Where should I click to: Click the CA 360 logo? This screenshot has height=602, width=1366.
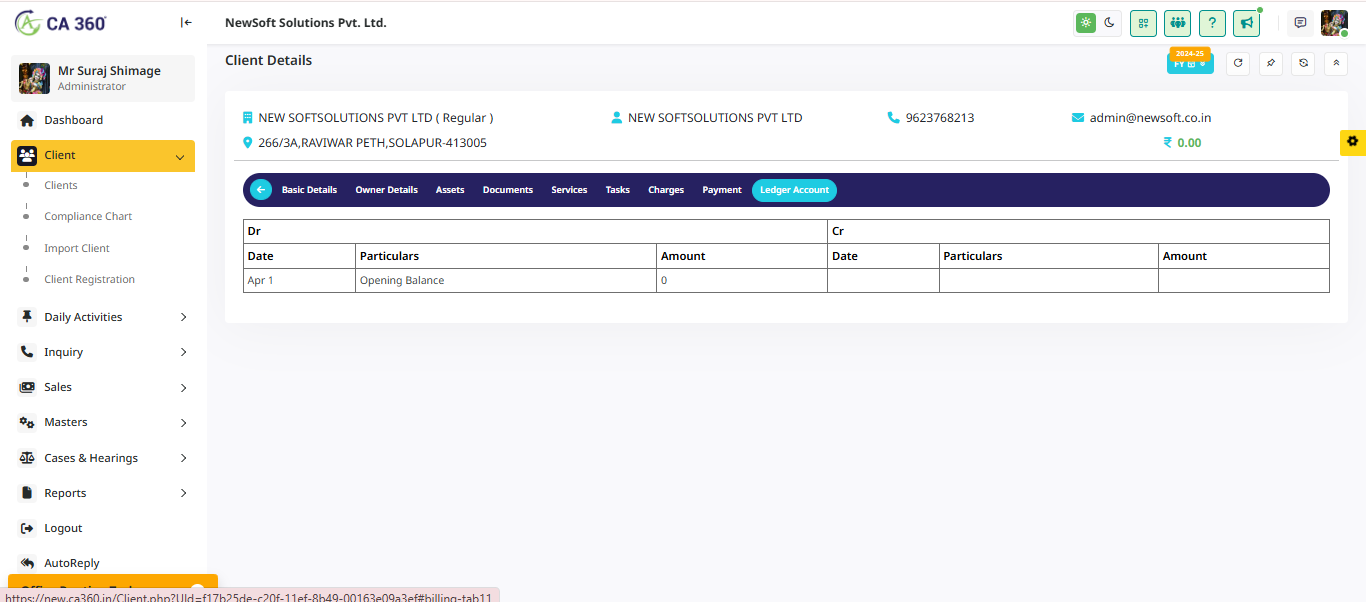tap(61, 22)
